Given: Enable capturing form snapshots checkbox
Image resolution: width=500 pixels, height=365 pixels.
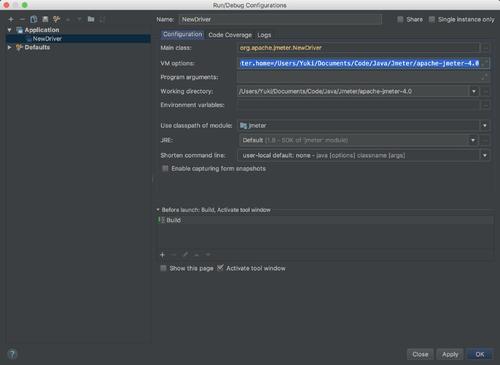Looking at the screenshot, I should [x=165, y=168].
